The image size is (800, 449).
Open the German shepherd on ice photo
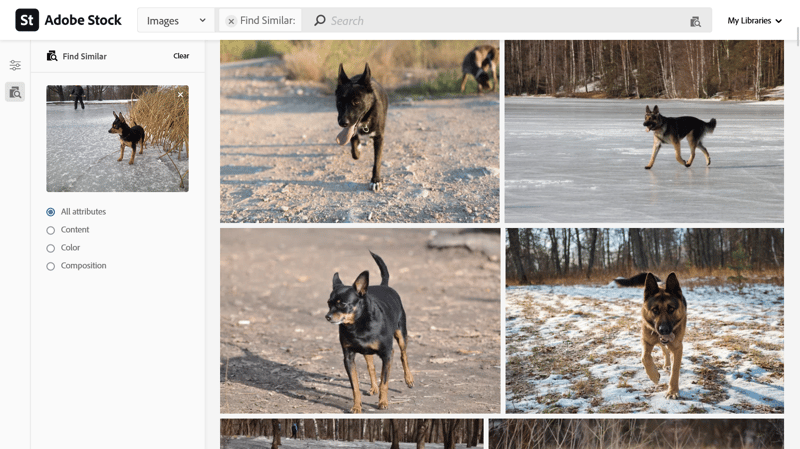click(x=644, y=131)
